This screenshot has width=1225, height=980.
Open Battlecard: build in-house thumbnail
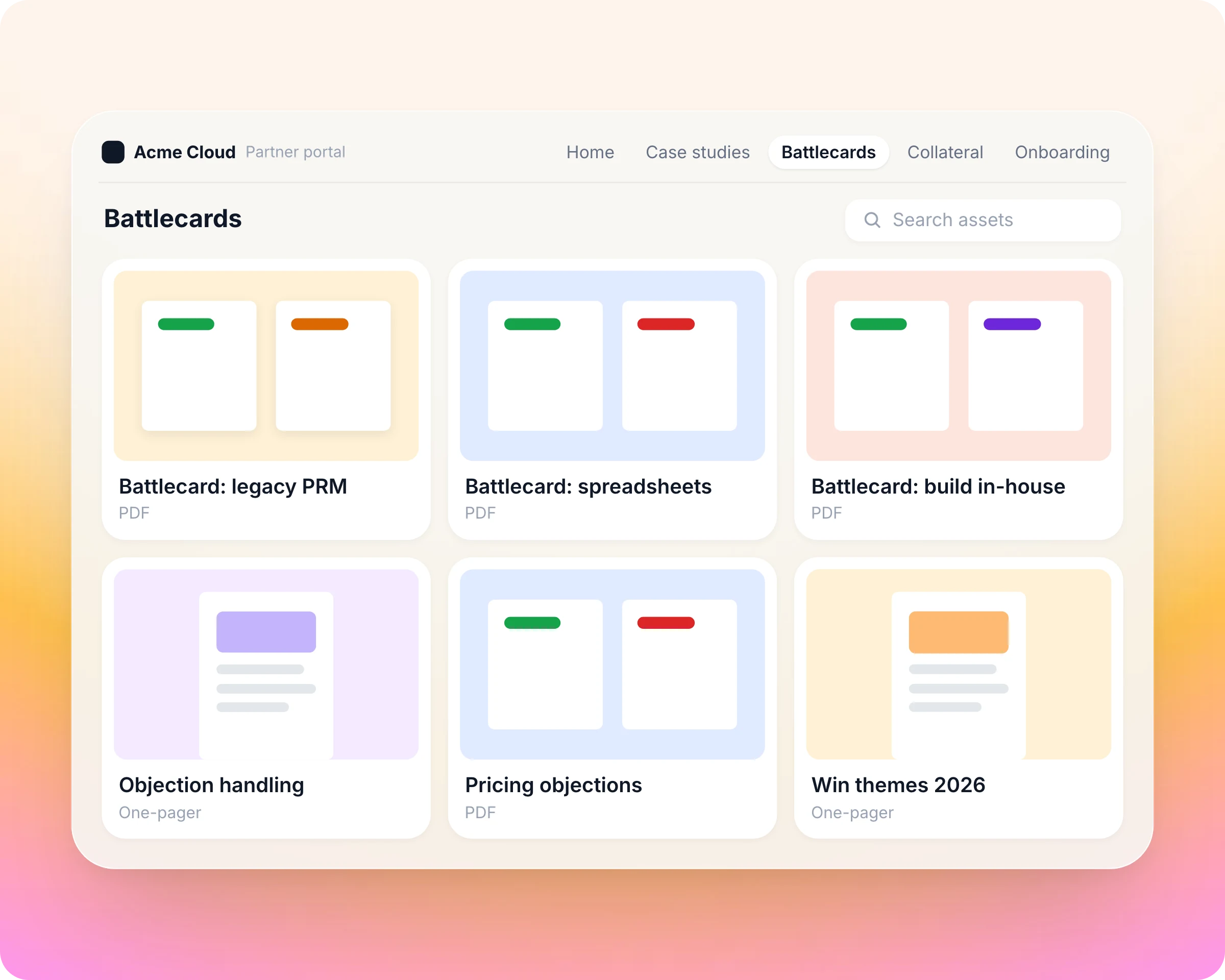(x=959, y=365)
